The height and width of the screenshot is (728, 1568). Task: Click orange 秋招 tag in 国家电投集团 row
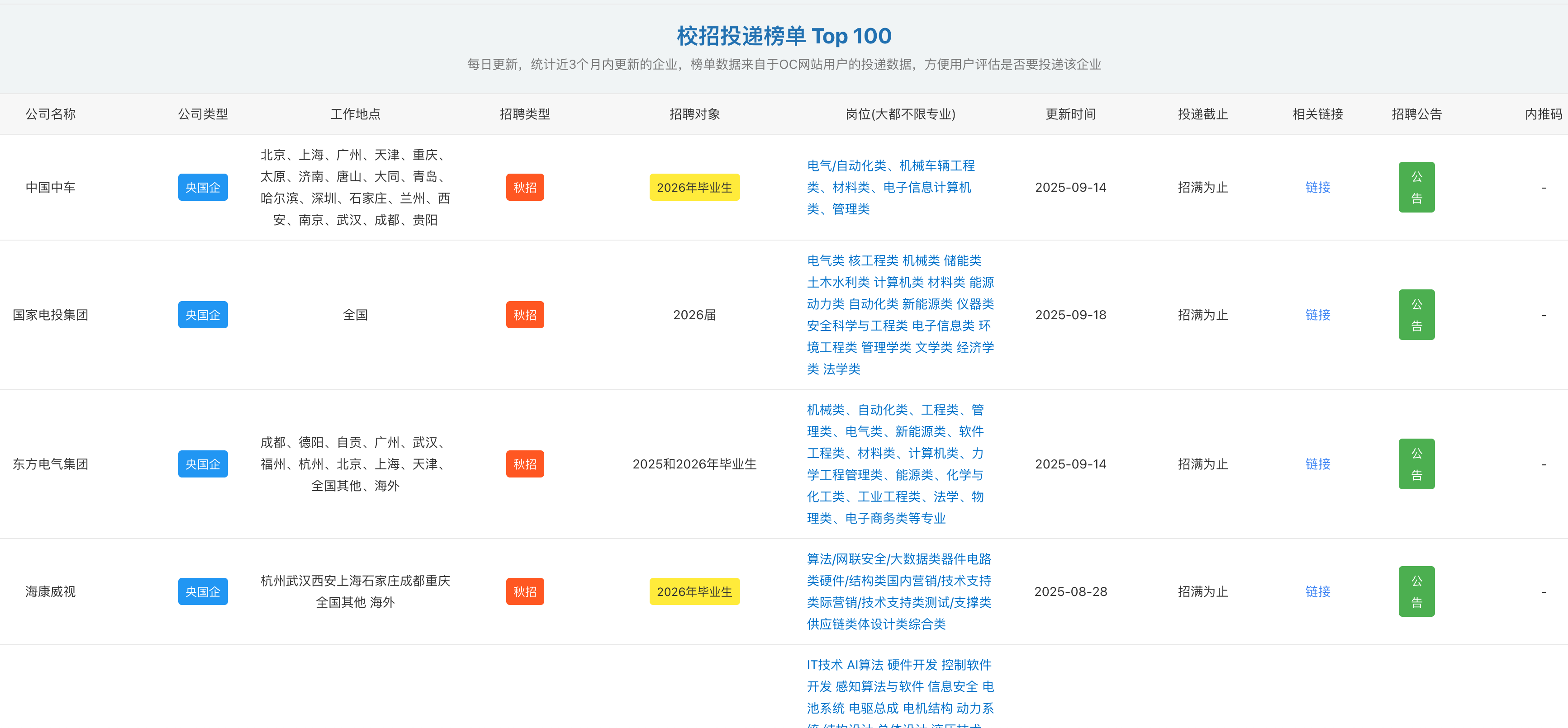click(x=525, y=315)
